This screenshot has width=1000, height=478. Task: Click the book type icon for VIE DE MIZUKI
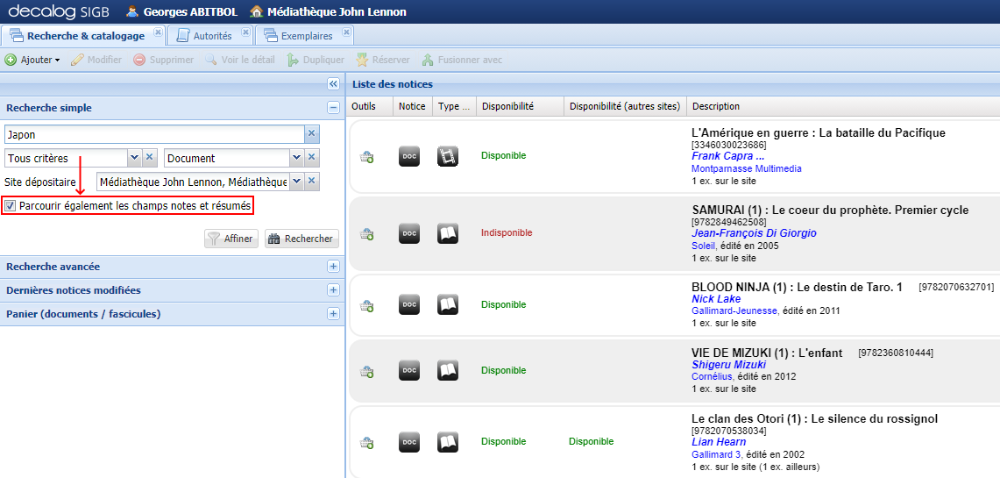coord(447,370)
